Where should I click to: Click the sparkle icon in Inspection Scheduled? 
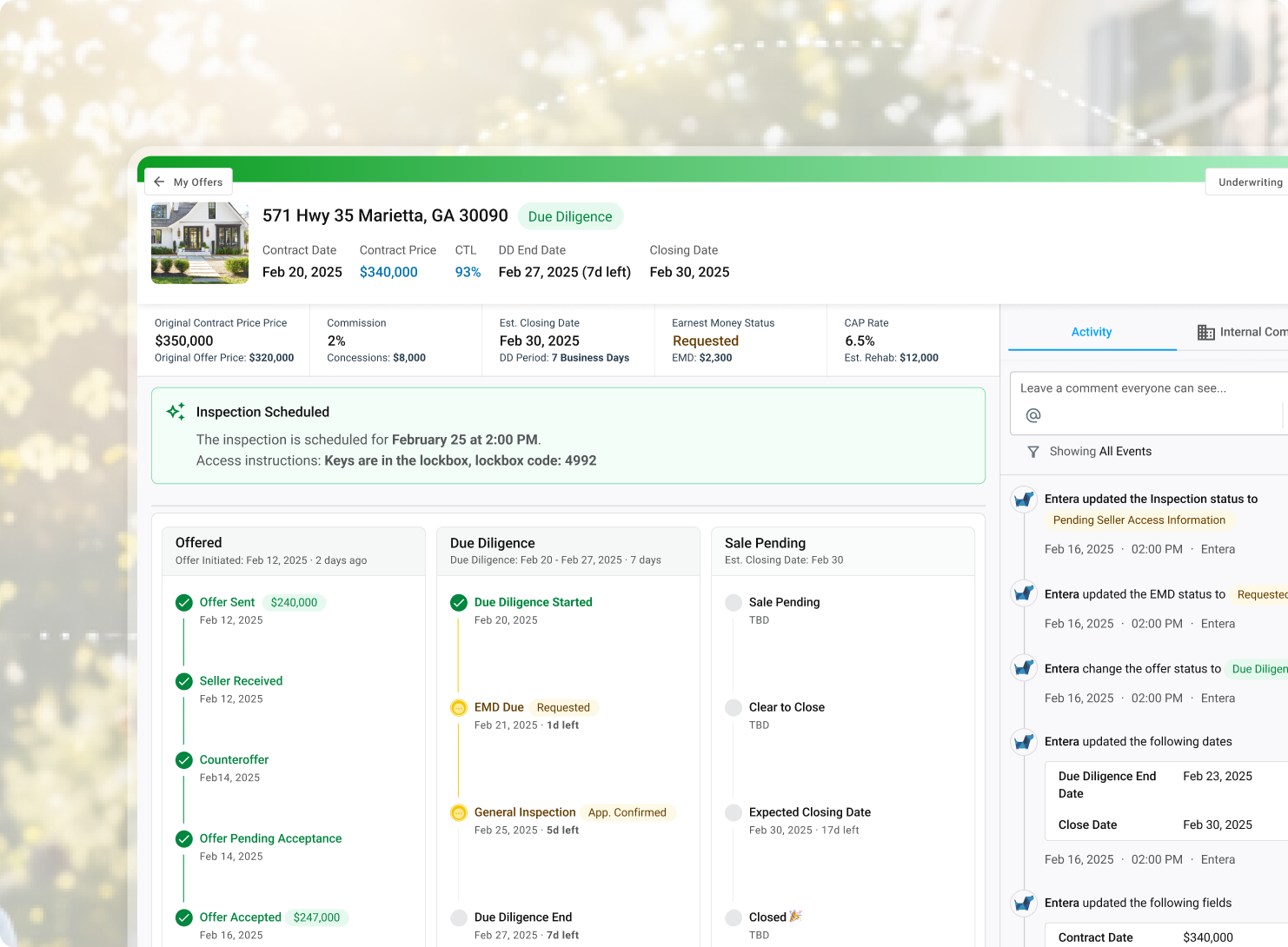pos(176,412)
